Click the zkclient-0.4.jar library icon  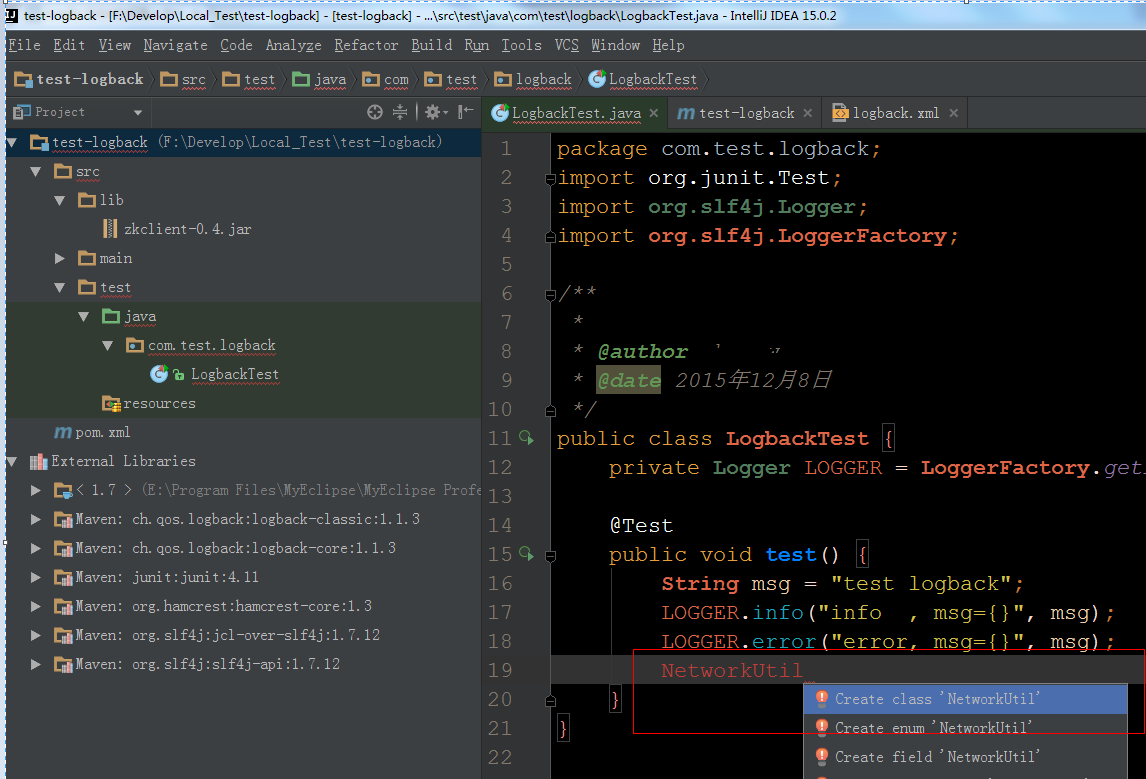pyautogui.click(x=110, y=227)
